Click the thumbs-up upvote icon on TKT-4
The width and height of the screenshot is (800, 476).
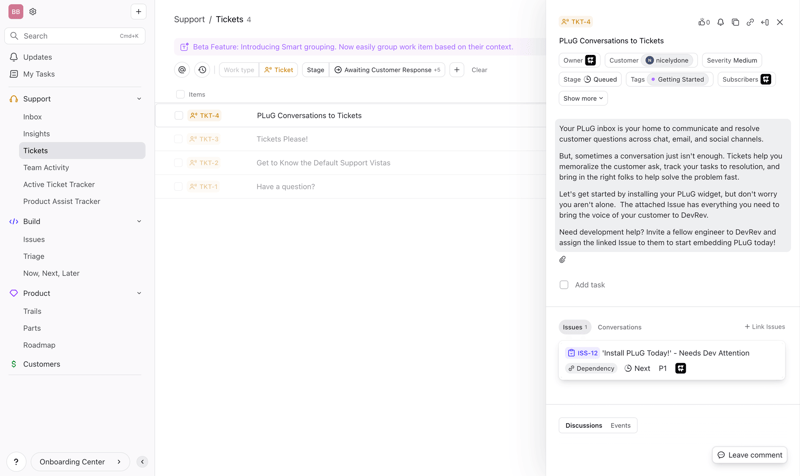click(x=704, y=22)
